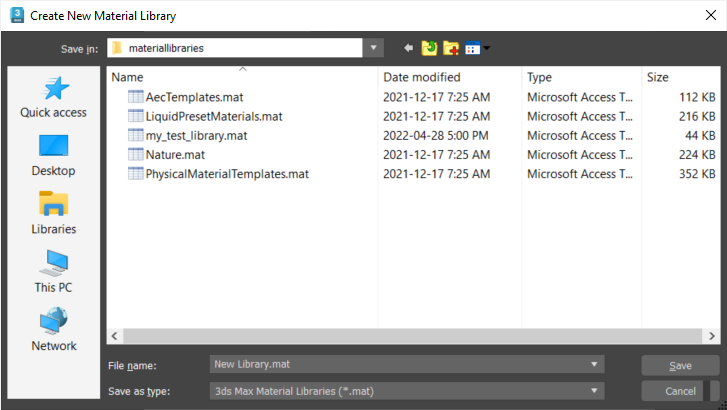
Task: Go to the Desktop location
Action: coord(53,156)
